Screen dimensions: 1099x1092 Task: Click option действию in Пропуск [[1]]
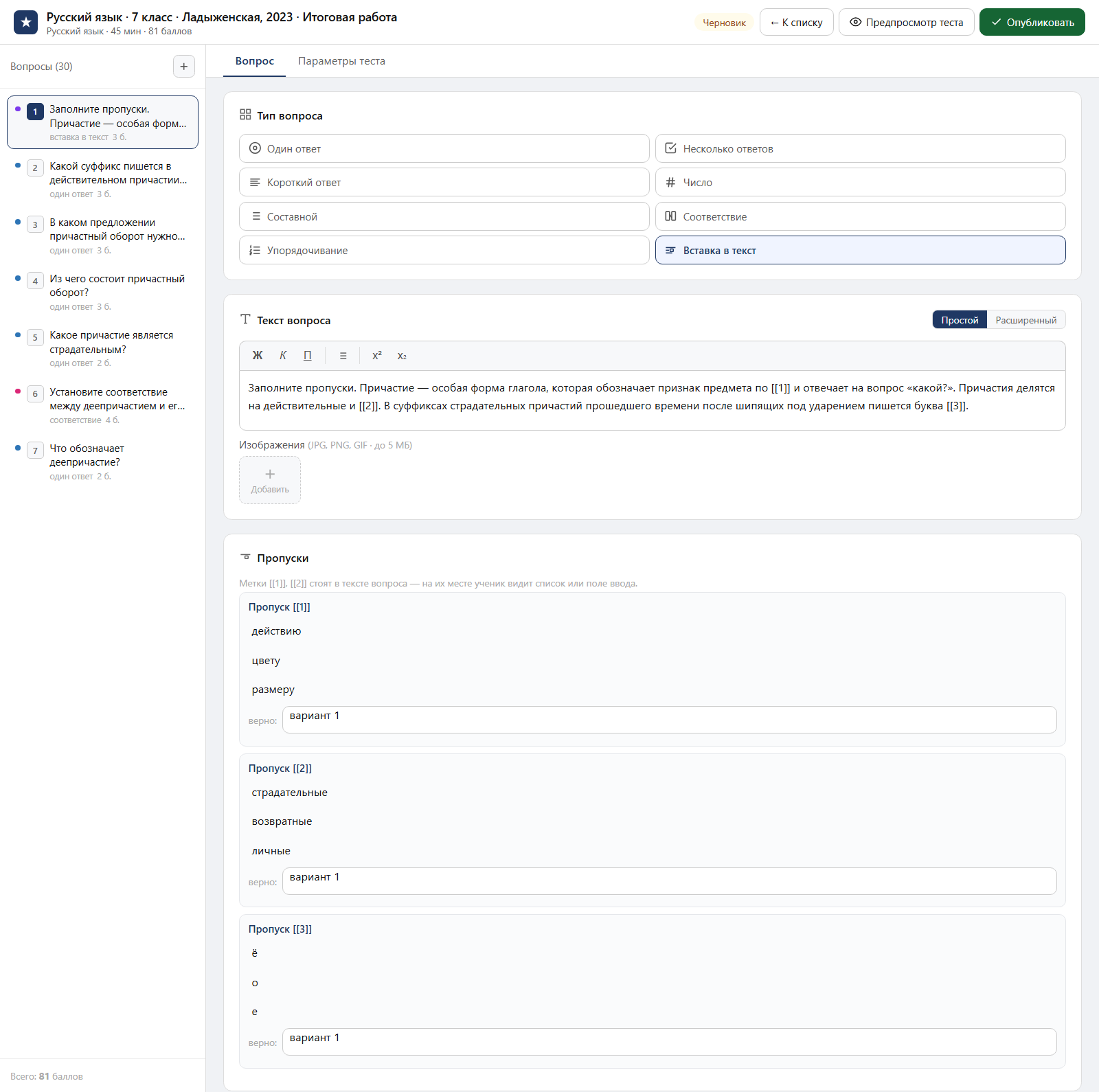[x=276, y=631]
